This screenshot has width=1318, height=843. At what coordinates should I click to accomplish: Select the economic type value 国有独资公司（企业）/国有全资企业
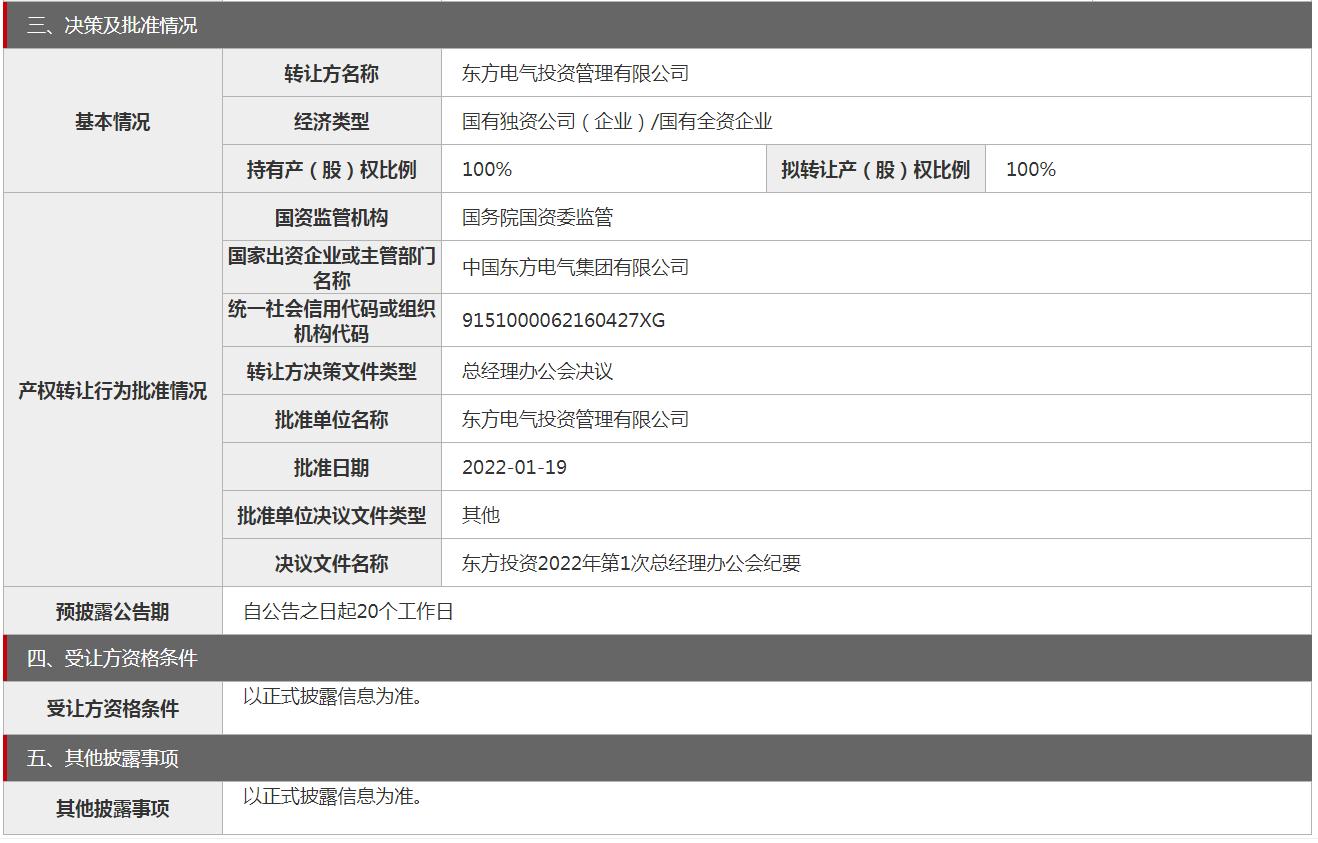pos(617,121)
